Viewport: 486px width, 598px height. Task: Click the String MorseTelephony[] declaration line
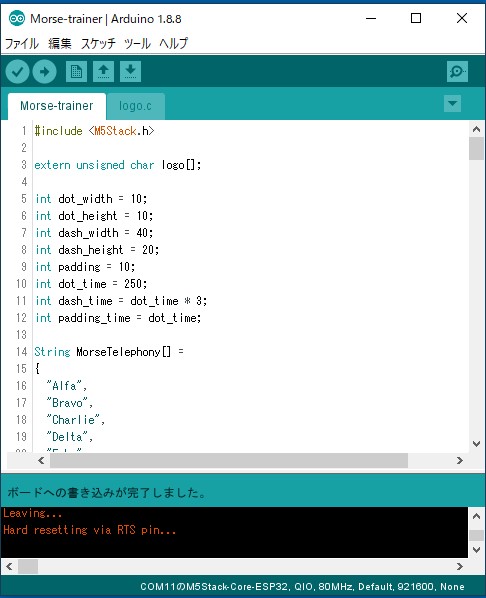pos(109,352)
